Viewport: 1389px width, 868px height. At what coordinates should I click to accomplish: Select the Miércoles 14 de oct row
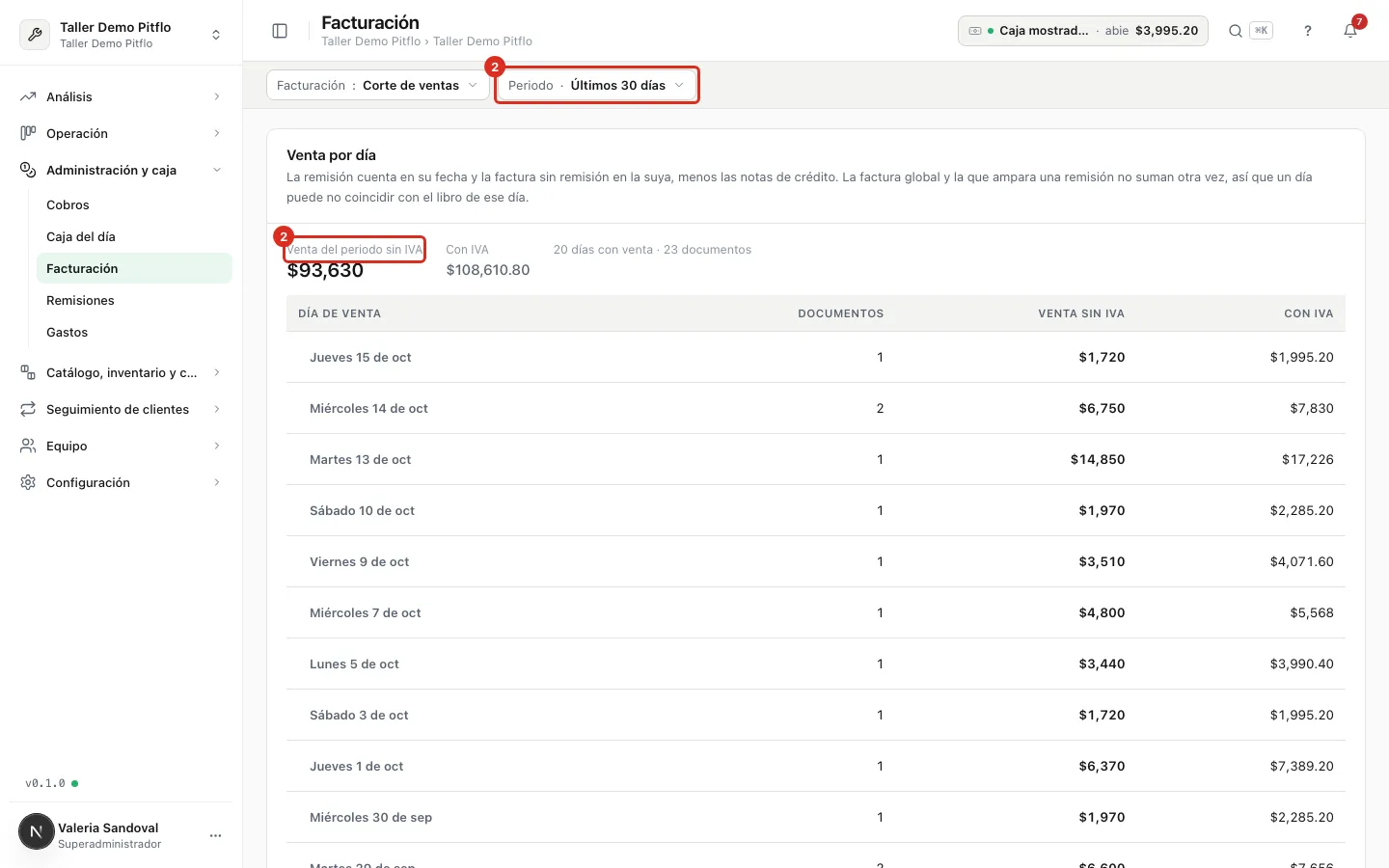click(816, 408)
